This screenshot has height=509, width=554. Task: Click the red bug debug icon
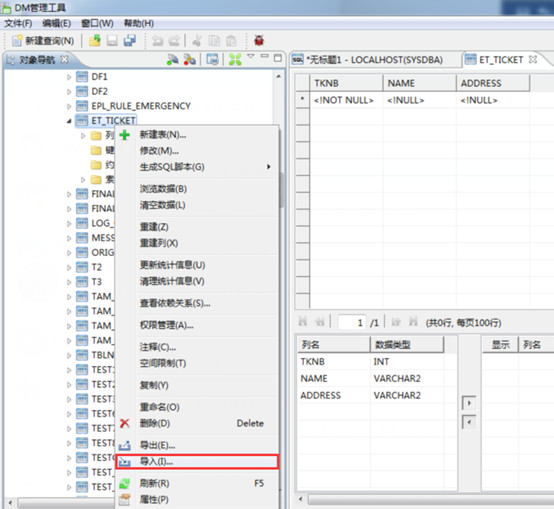(x=259, y=40)
